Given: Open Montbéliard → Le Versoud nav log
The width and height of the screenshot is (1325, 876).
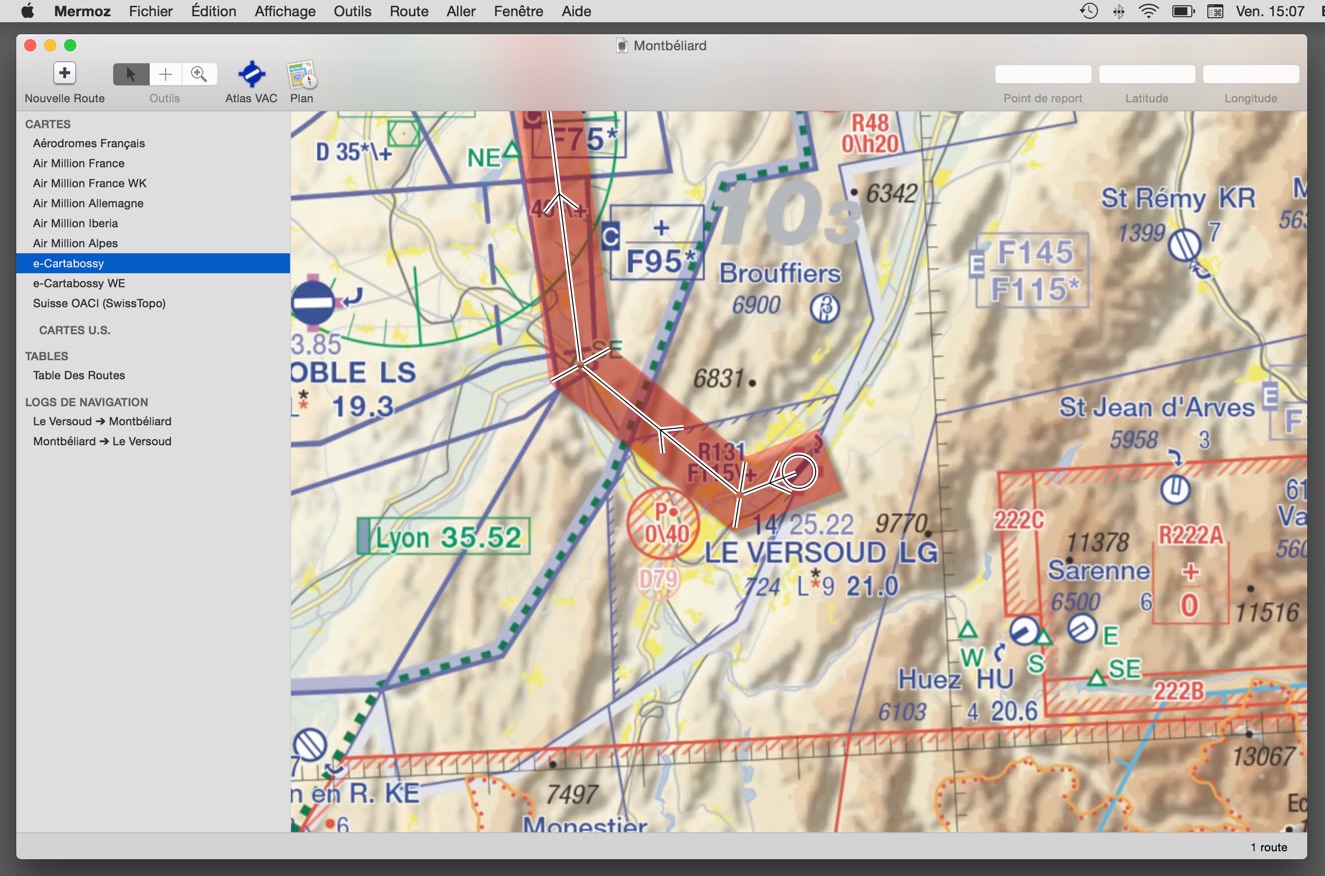Looking at the screenshot, I should 153,441.
